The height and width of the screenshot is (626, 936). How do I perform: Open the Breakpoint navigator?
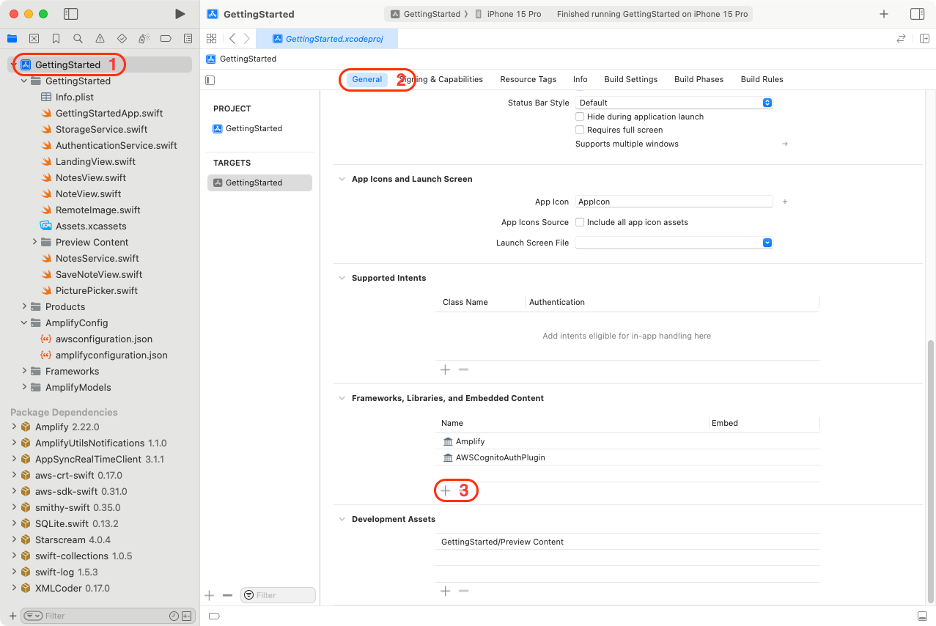(165, 39)
